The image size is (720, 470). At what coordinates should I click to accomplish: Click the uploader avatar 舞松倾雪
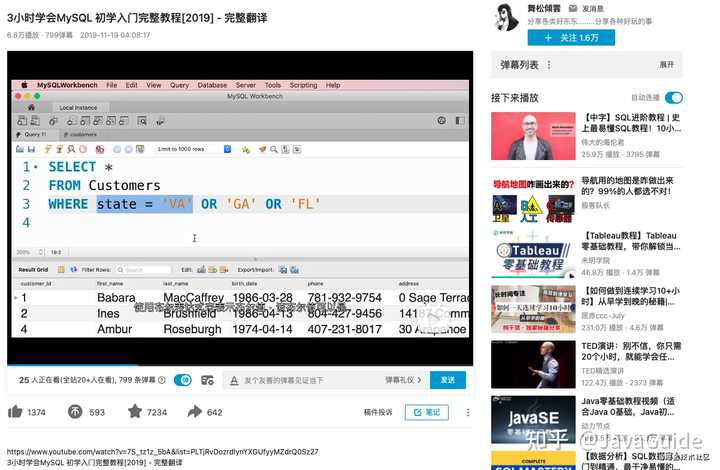(507, 17)
